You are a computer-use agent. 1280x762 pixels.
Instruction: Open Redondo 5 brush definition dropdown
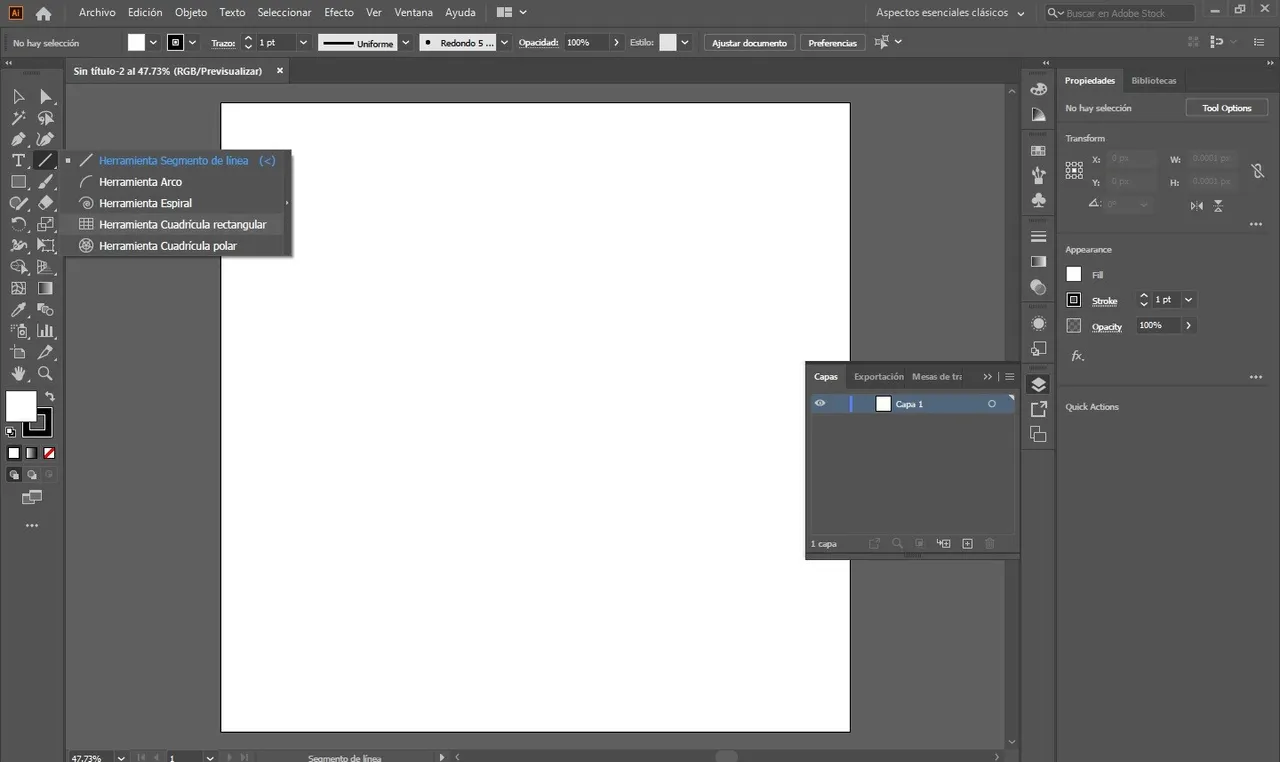coord(504,43)
